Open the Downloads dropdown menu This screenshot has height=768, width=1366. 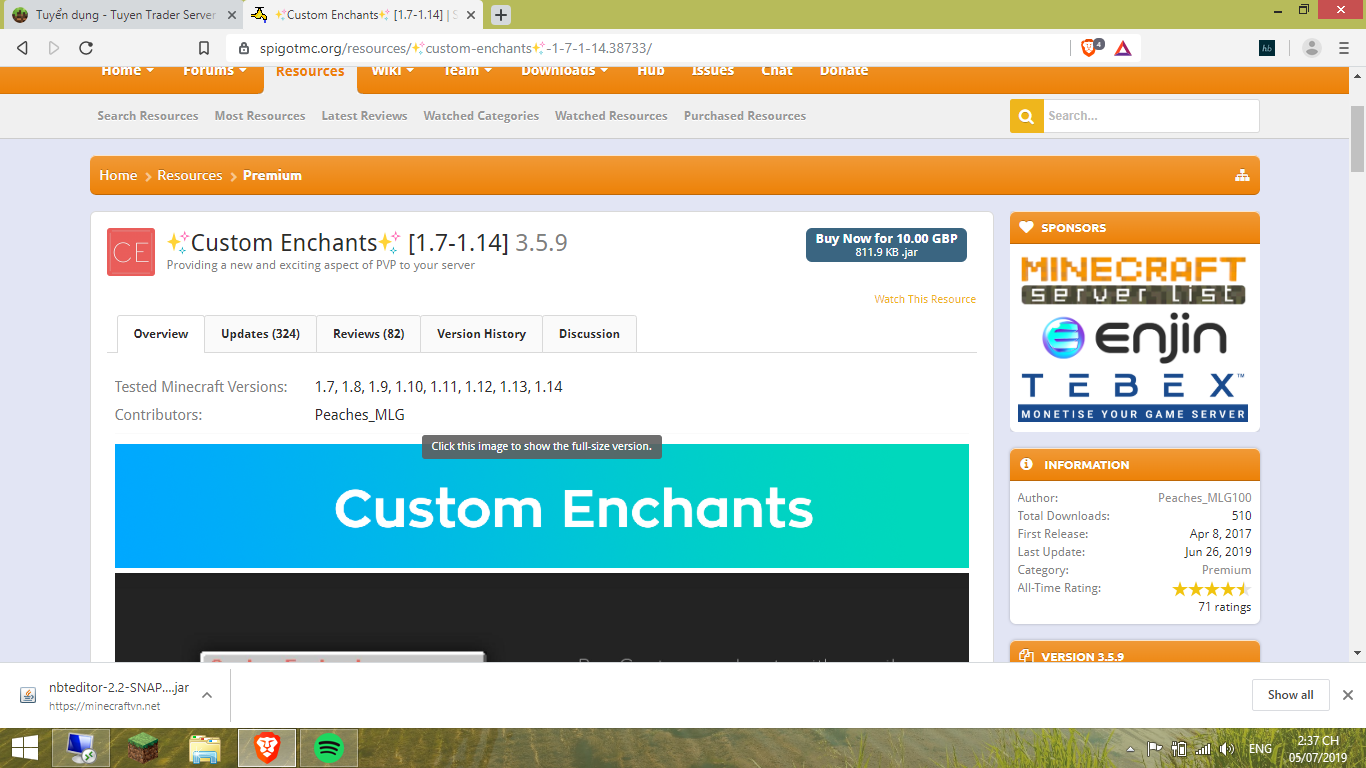pyautogui.click(x=564, y=70)
